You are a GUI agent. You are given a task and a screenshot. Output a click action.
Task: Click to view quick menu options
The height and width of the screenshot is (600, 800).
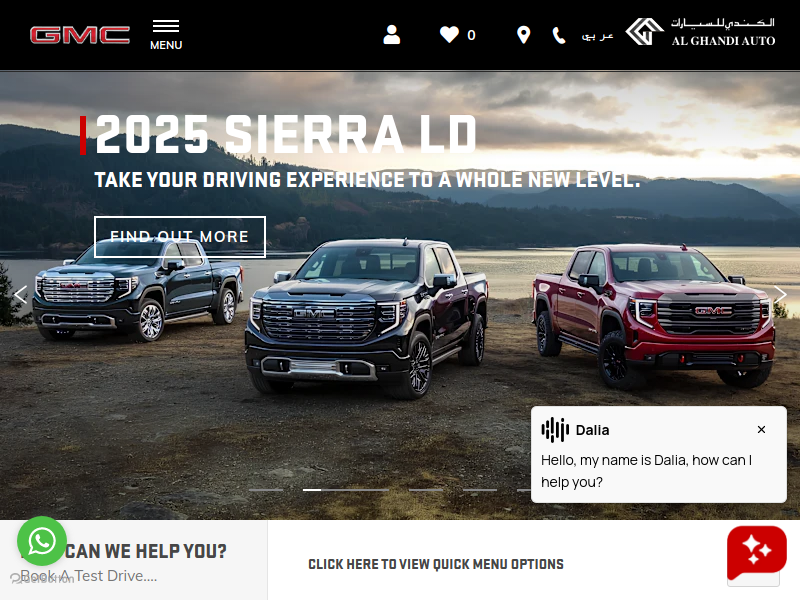tap(436, 564)
